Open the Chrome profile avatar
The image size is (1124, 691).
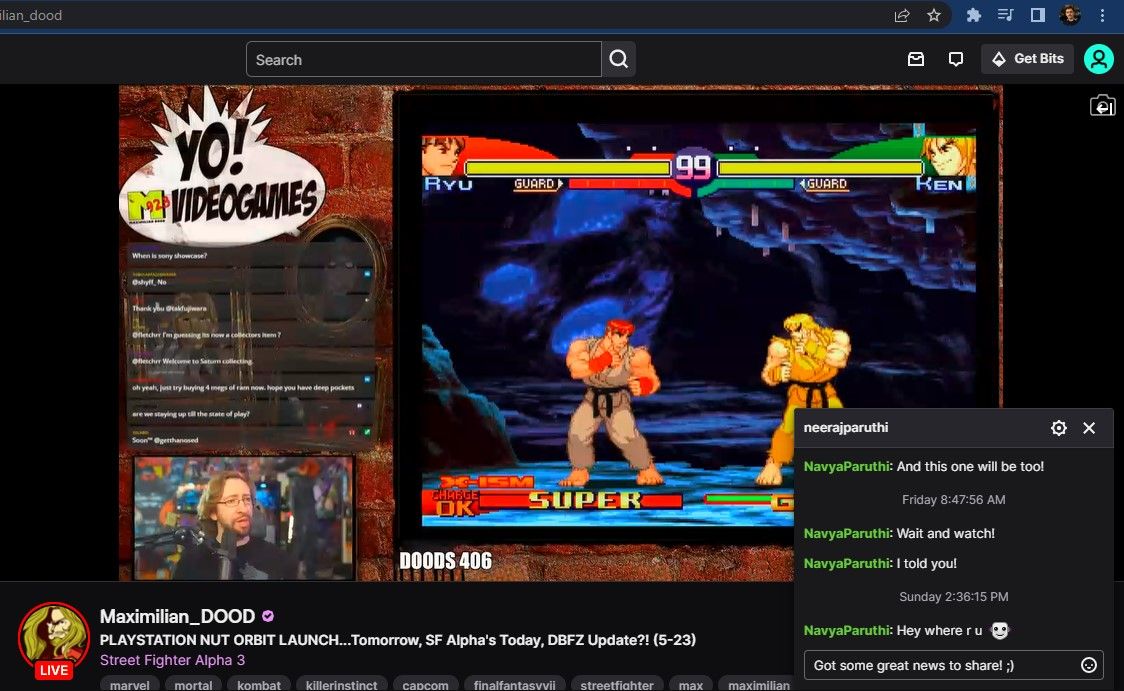1070,15
